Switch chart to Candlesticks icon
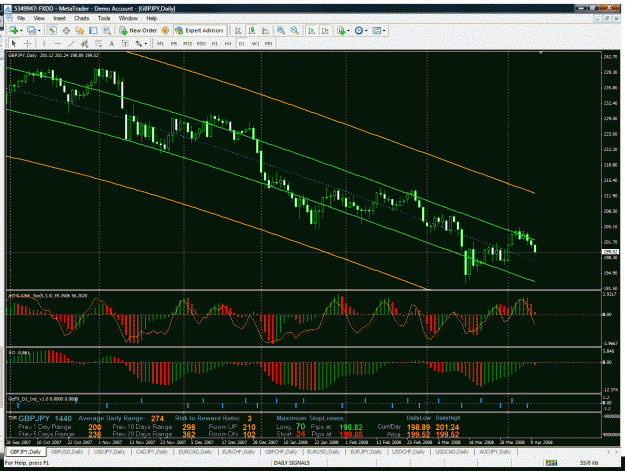The image size is (625, 471). (x=252, y=31)
